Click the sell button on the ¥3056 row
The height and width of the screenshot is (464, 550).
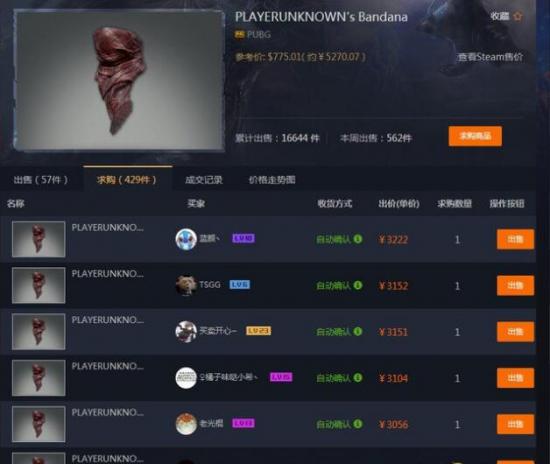tap(515, 424)
